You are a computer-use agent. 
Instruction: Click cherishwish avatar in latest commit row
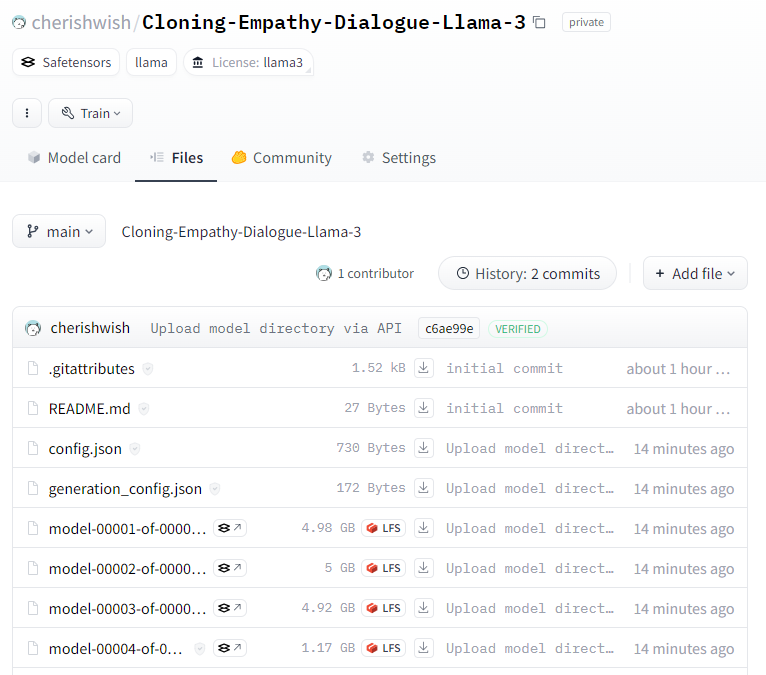coord(33,328)
